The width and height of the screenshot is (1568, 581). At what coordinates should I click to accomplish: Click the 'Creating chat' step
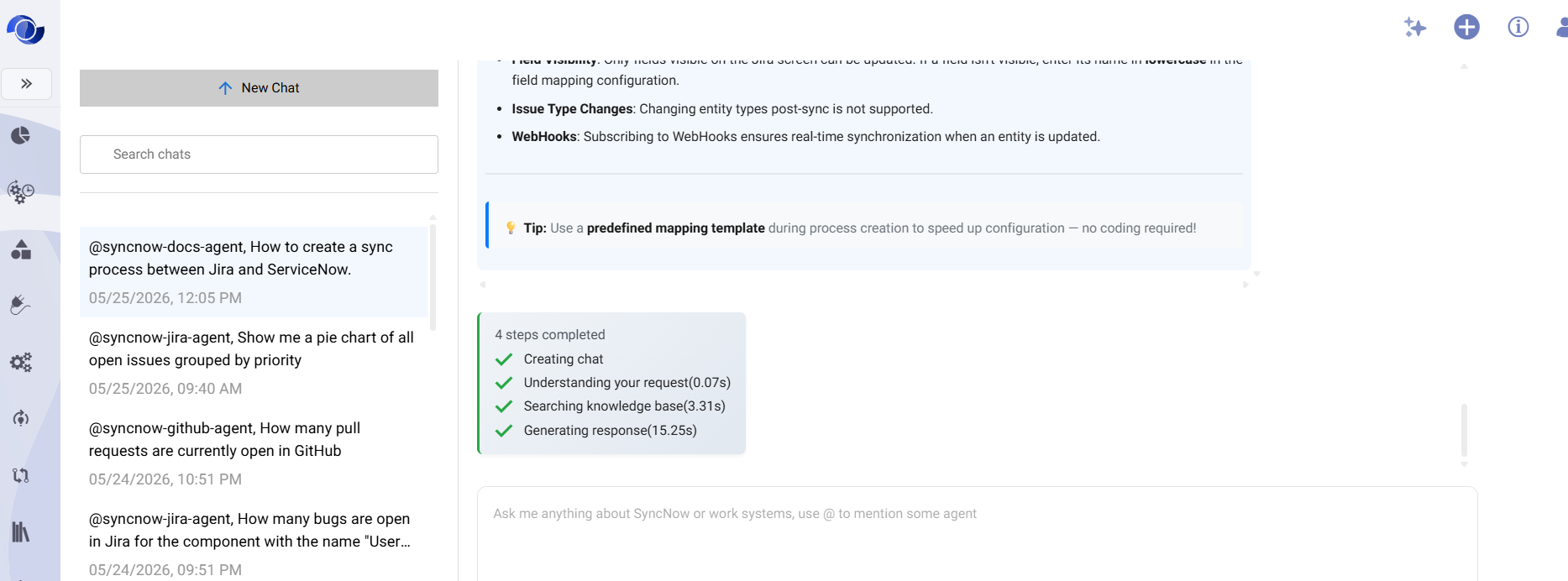tap(564, 359)
